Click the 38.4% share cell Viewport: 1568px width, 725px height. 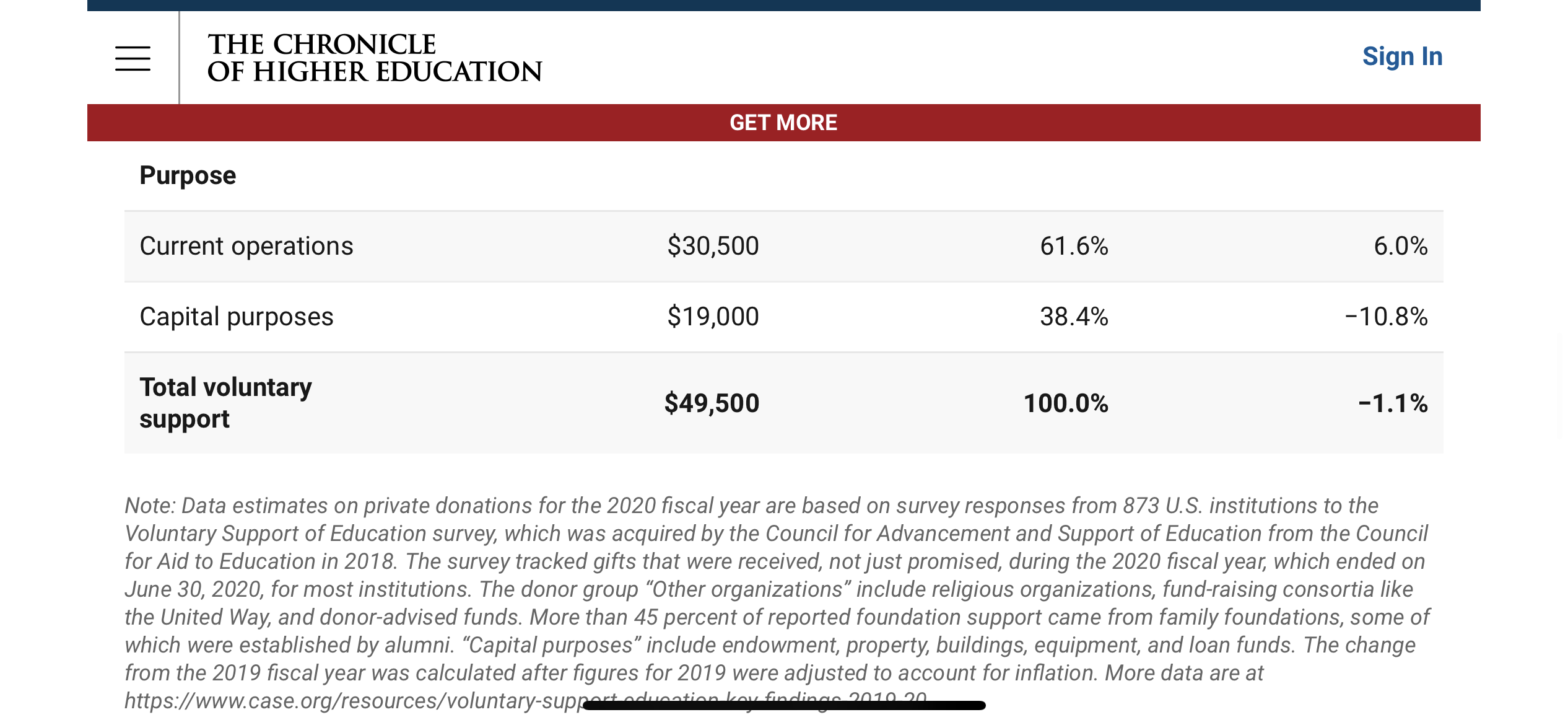[1074, 317]
